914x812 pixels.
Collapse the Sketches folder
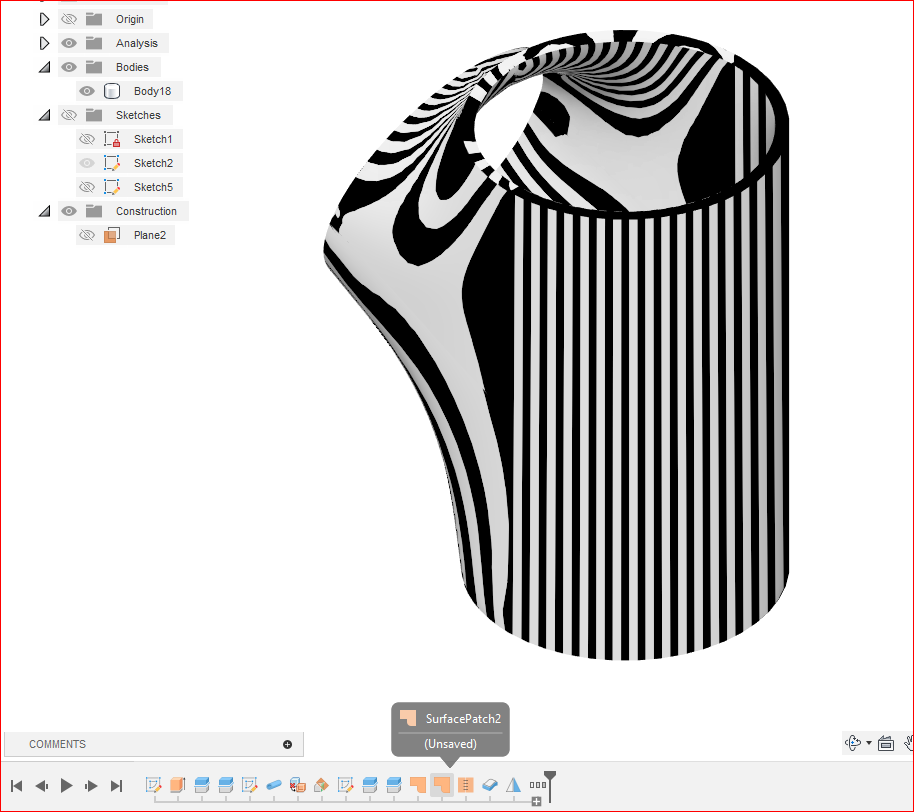(x=44, y=115)
